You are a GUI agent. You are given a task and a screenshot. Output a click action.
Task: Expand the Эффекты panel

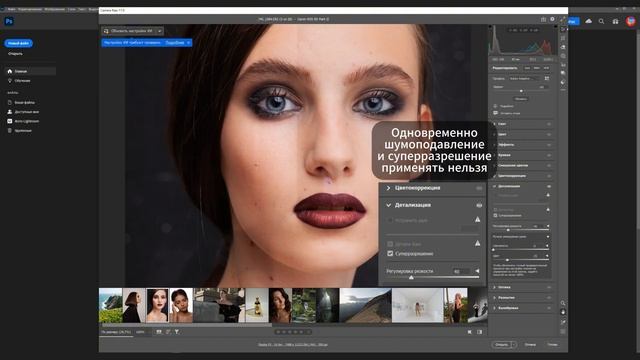click(495, 144)
